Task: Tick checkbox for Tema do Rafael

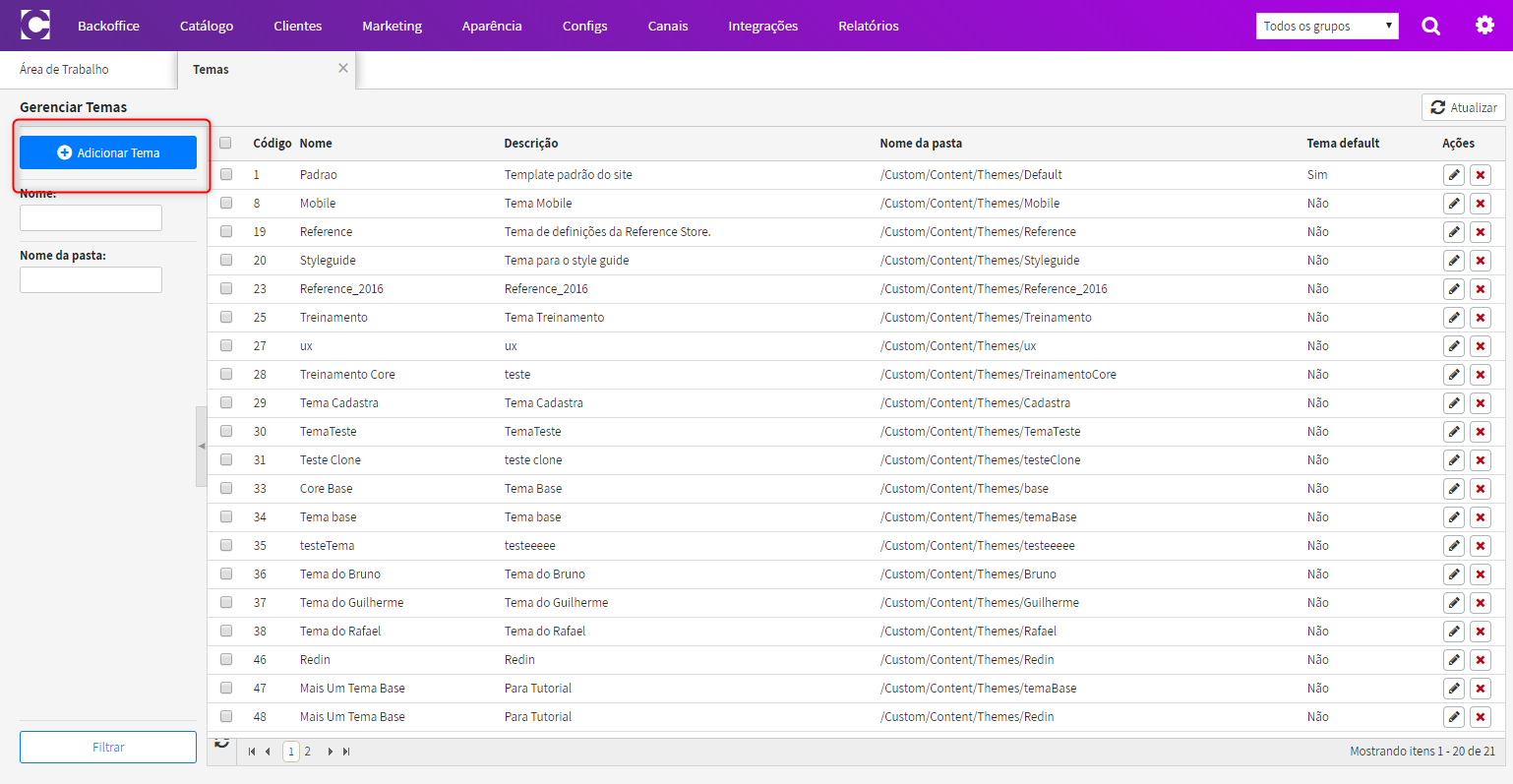Action: (226, 631)
